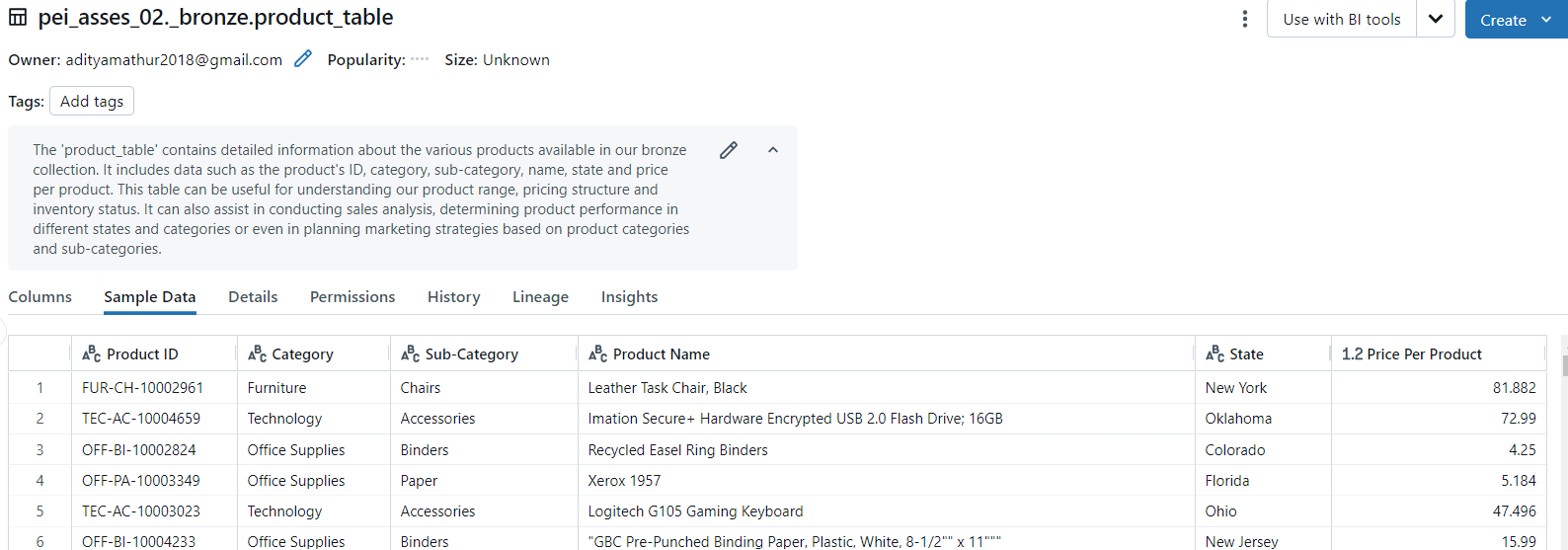Click the string type icon of State column
Image resolution: width=1568 pixels, height=550 pixels.
point(1215,354)
